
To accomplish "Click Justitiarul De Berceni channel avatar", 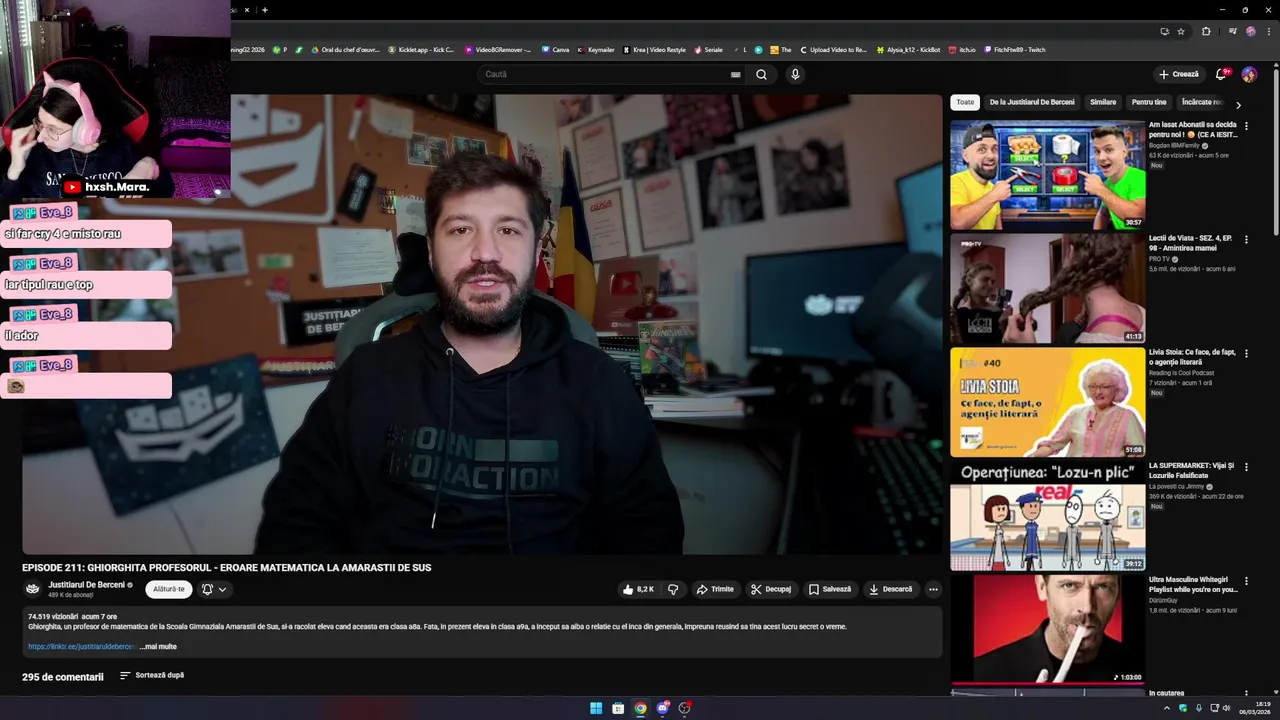I will click(x=33, y=589).
